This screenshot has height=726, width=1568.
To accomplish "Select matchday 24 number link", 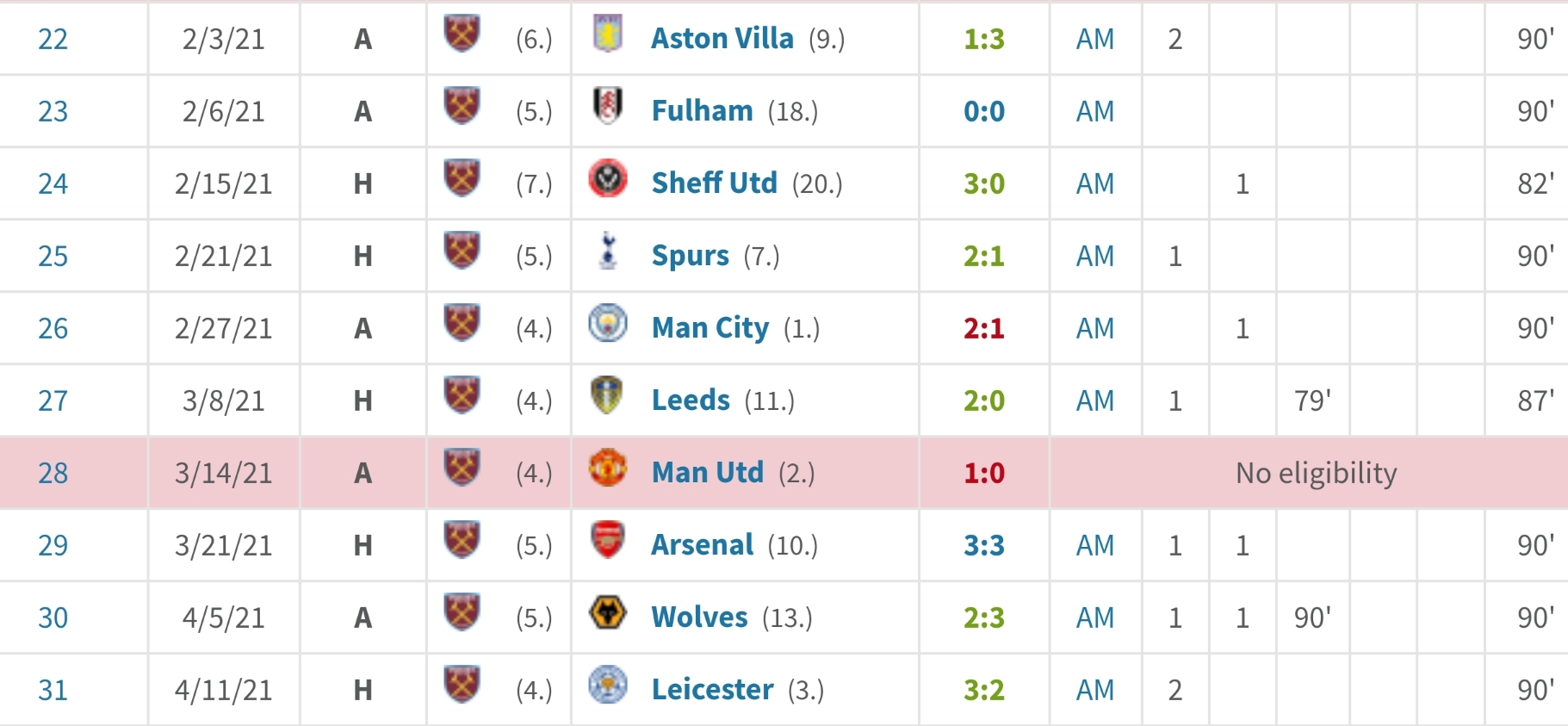I will point(53,183).
